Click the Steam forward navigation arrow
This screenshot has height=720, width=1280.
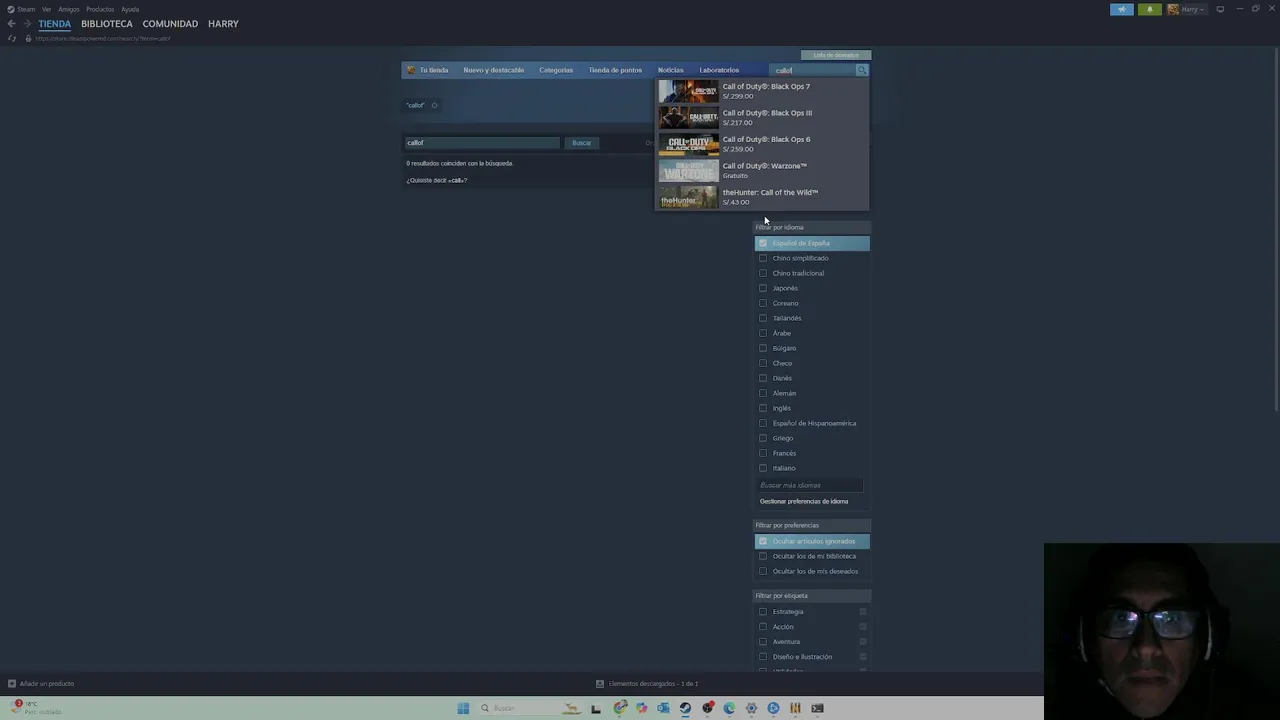(27, 24)
